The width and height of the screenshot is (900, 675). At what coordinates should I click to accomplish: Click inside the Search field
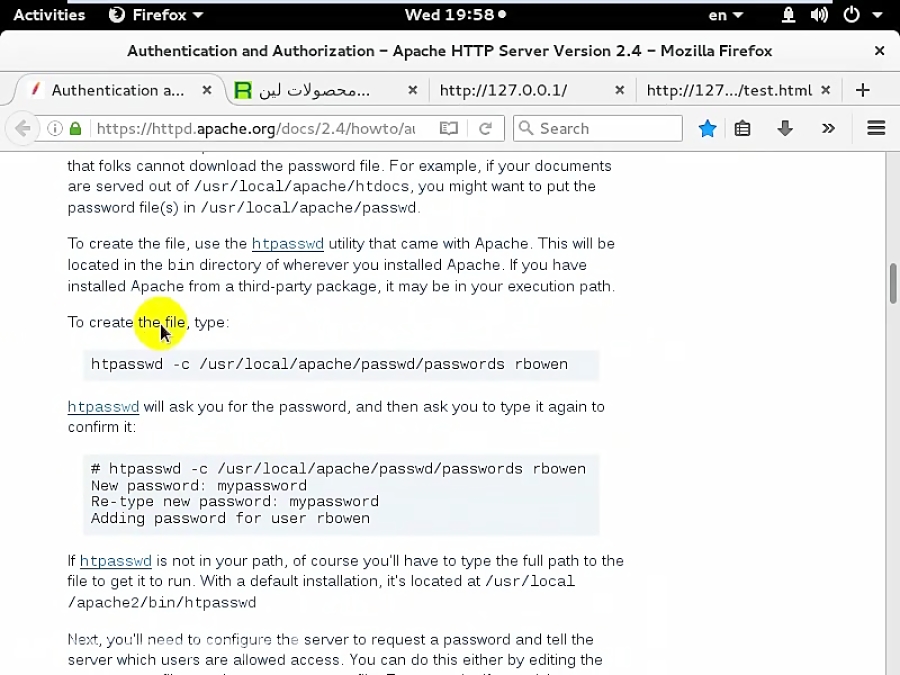click(x=600, y=128)
